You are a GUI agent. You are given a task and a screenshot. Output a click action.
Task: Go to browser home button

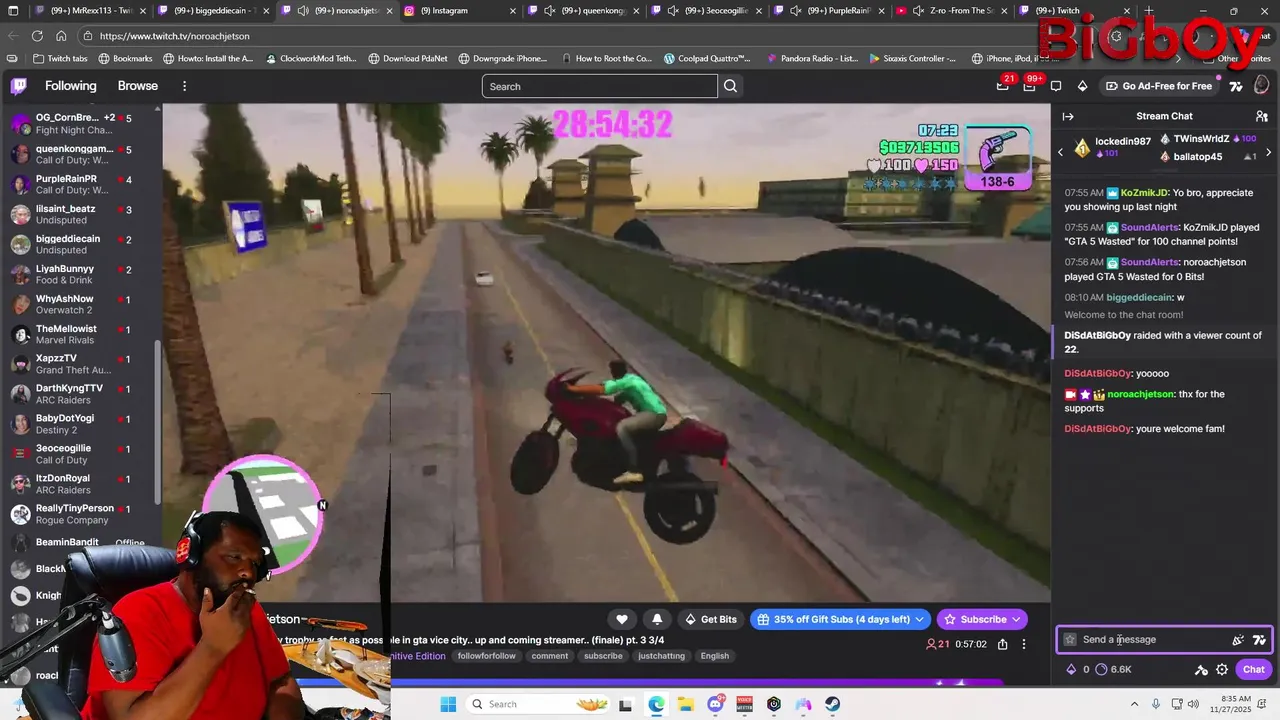(x=61, y=36)
